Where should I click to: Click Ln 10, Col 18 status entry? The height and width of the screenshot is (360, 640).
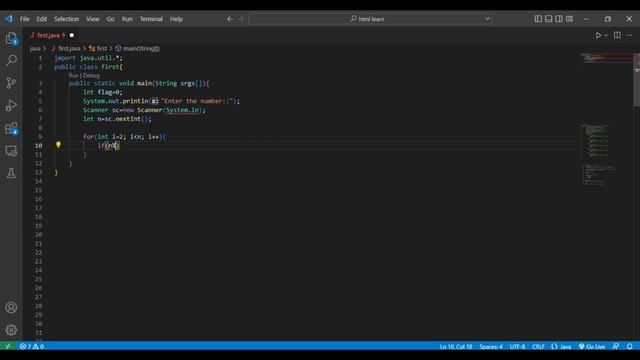coord(456,347)
